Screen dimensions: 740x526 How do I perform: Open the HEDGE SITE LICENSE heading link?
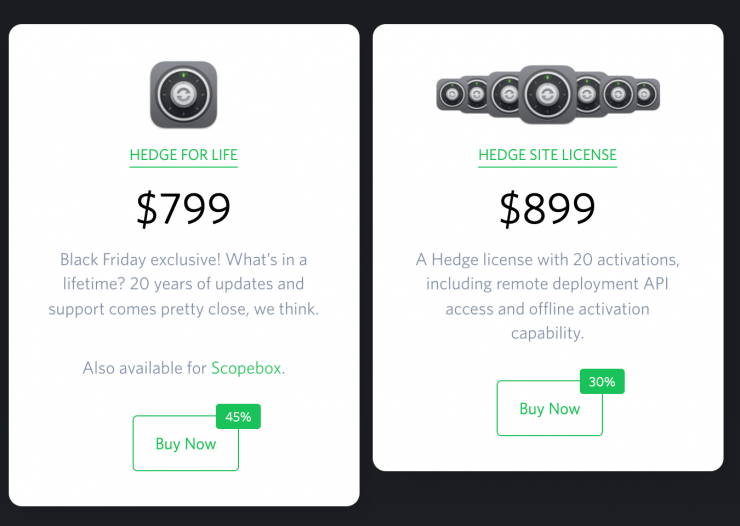point(547,155)
